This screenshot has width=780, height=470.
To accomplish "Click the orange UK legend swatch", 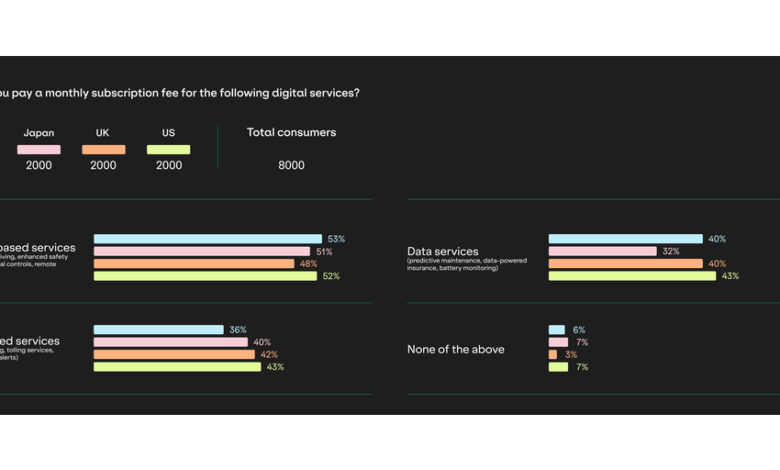I will tap(104, 150).
